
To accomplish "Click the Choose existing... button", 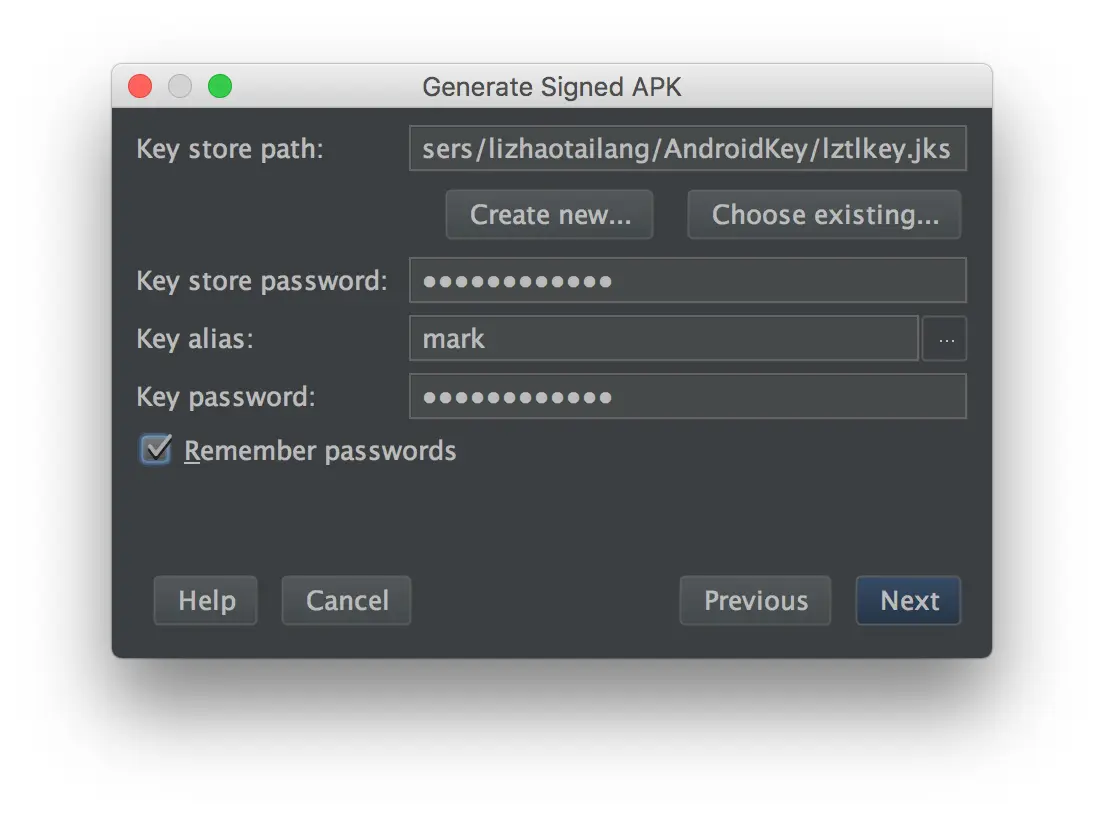I will pos(824,215).
